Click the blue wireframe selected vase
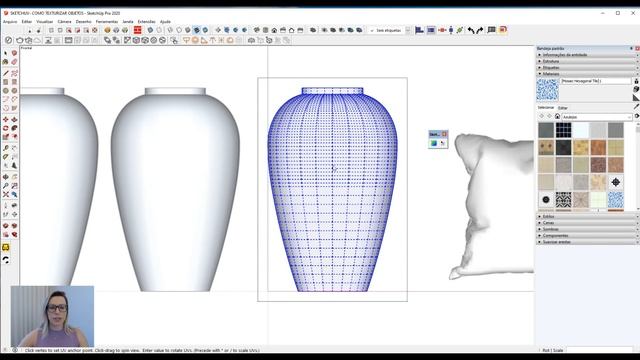 332,189
